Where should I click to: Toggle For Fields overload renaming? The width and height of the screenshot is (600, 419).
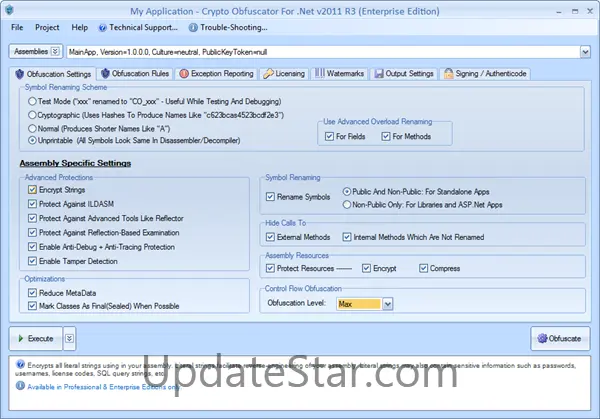(x=329, y=136)
